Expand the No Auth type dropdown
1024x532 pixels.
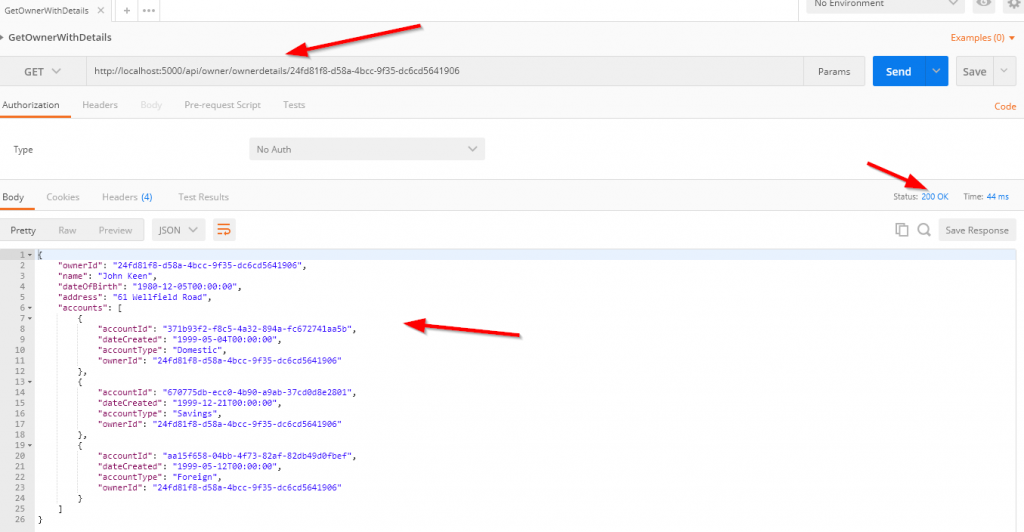pyautogui.click(x=366, y=149)
